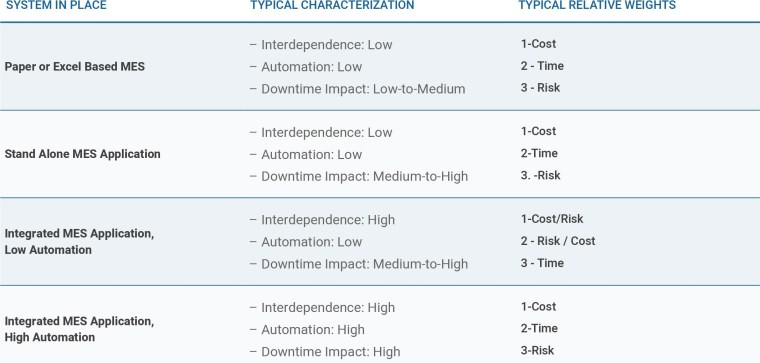Select 2 - Time in Paper MES row
The image size is (760, 363).
point(542,66)
